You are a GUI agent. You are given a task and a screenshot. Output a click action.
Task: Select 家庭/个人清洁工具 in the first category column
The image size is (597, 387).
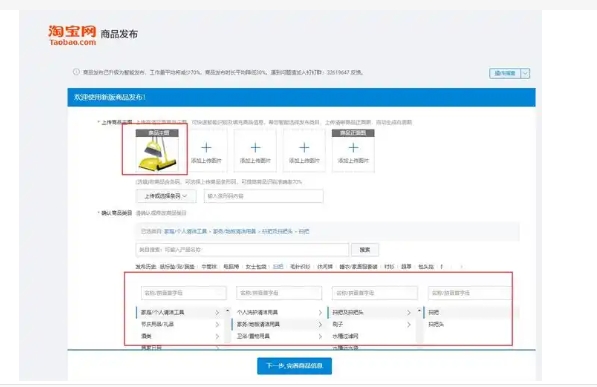click(x=163, y=312)
